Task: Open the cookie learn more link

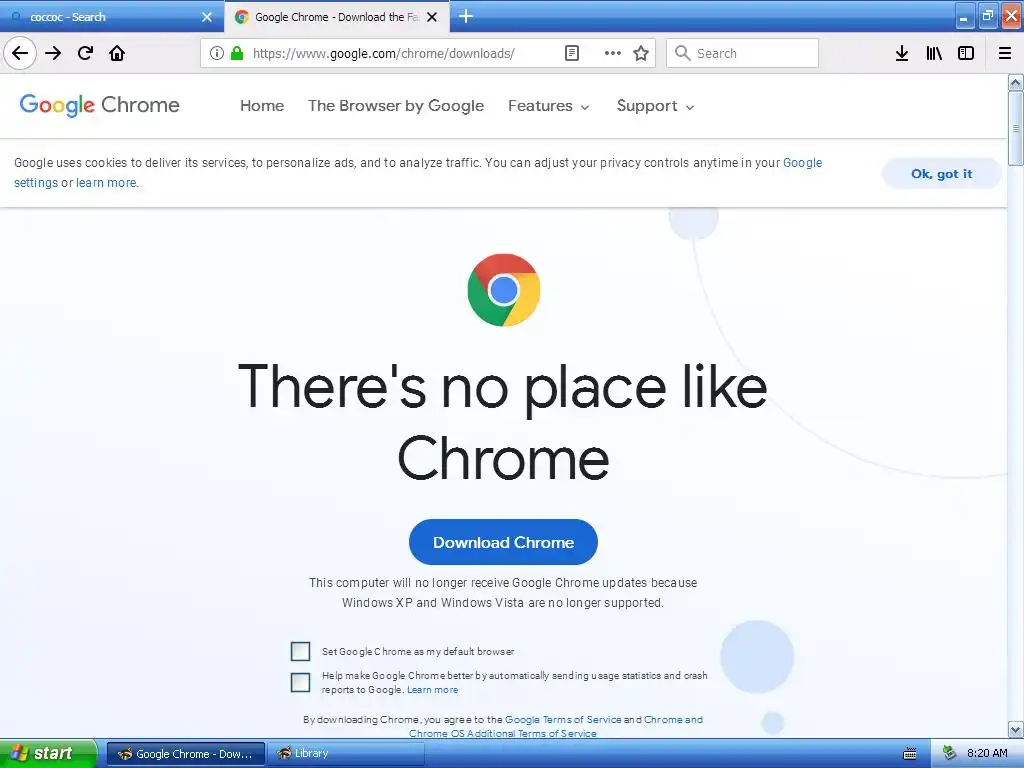Action: (106, 183)
